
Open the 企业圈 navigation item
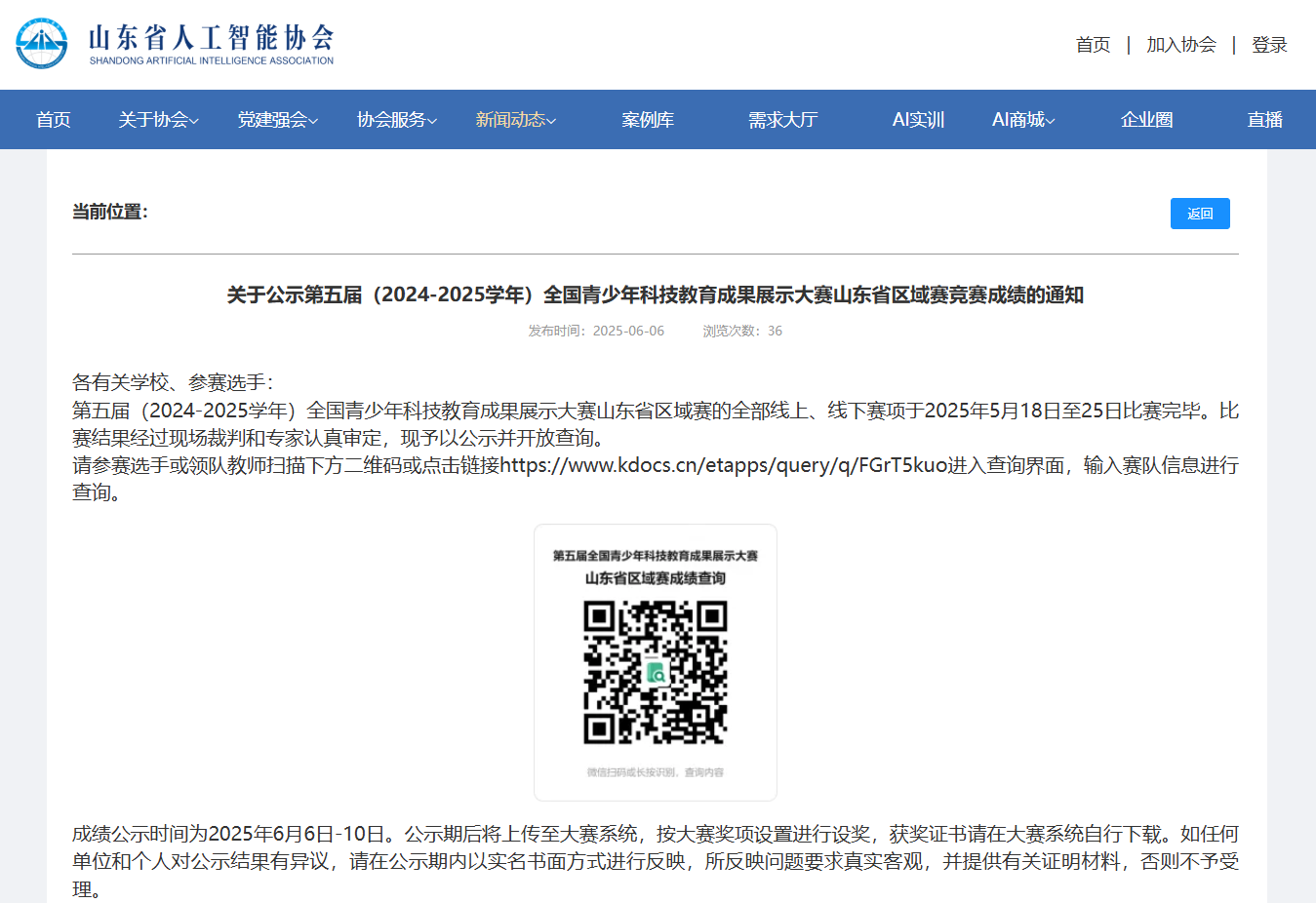[1146, 120]
